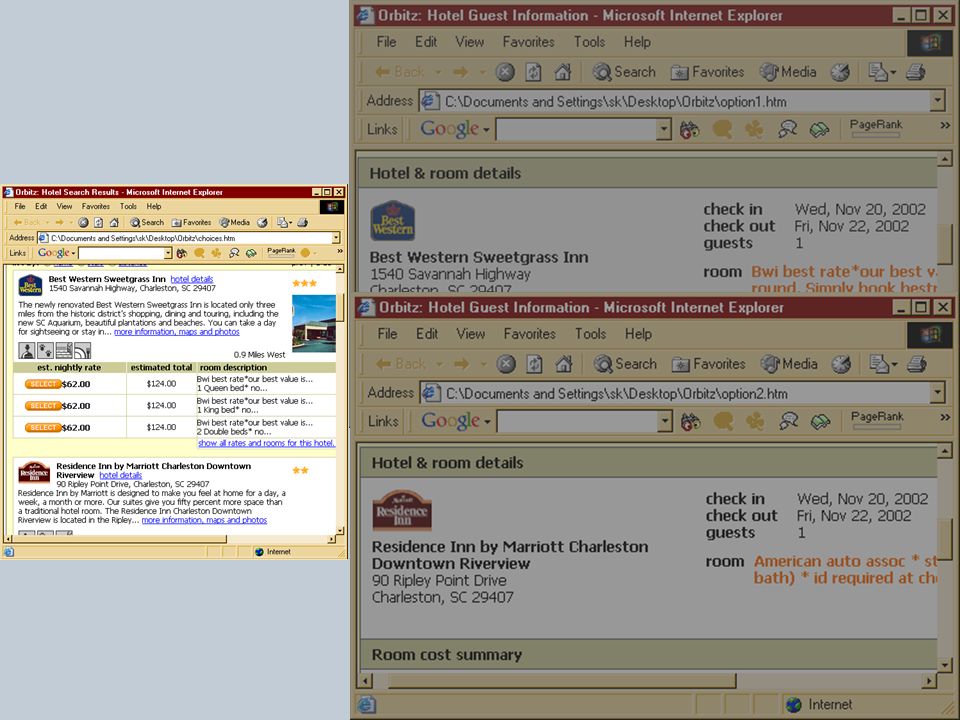Expand toolbar overflow chevron in option2.htm window
Image resolution: width=960 pixels, height=720 pixels.
945,417
